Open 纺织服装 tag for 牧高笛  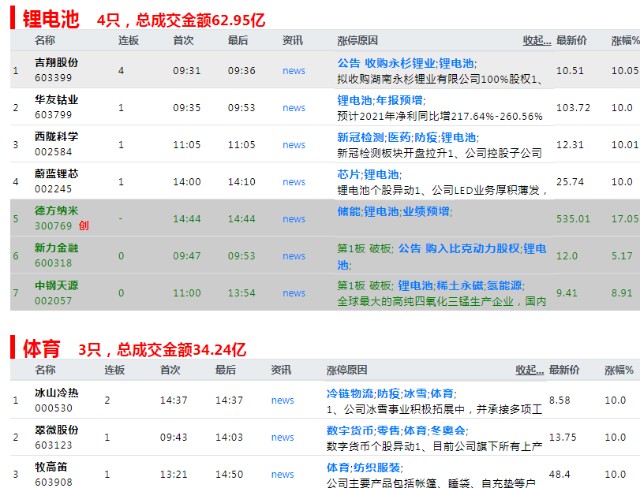[x=377, y=468]
